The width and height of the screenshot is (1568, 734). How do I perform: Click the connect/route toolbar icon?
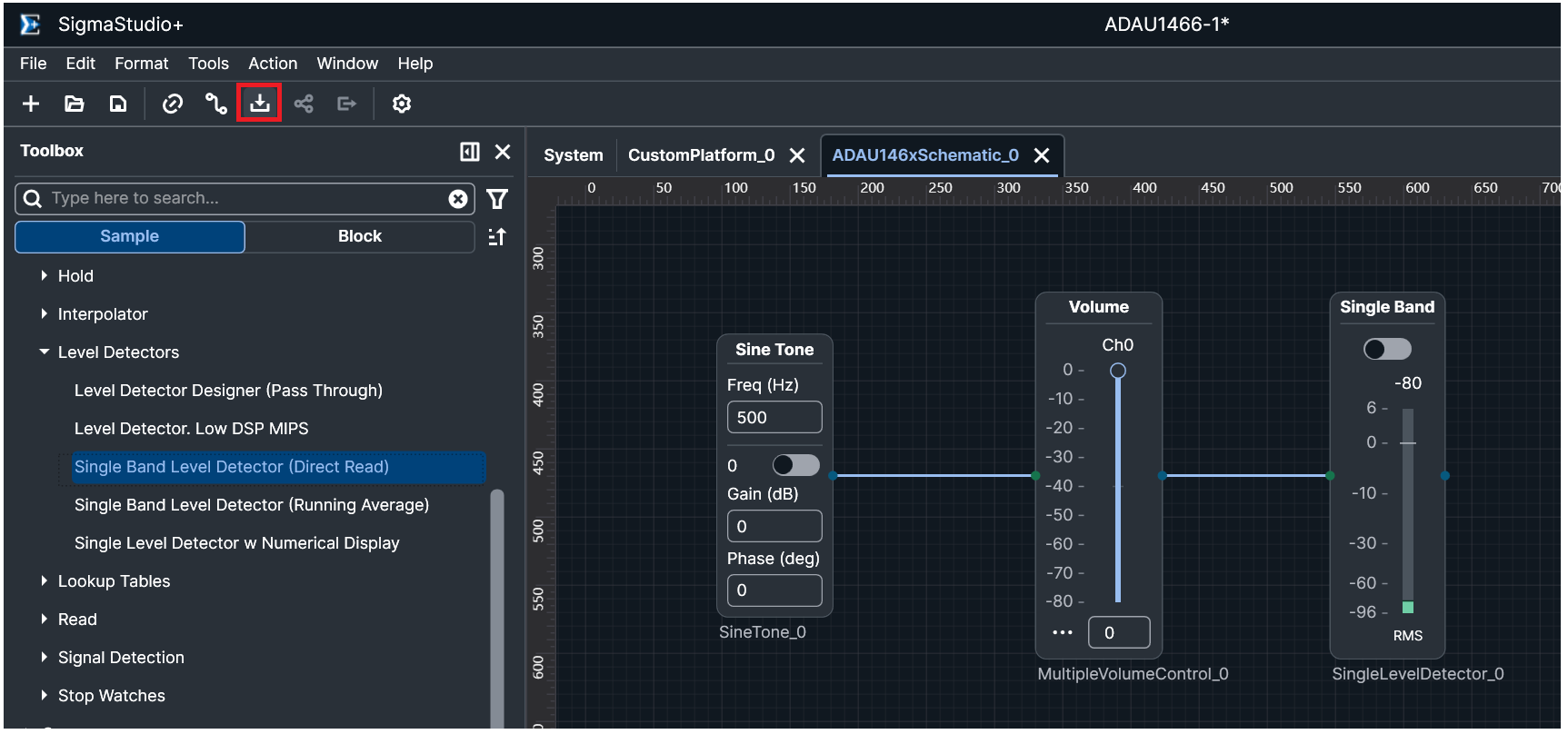tap(216, 104)
